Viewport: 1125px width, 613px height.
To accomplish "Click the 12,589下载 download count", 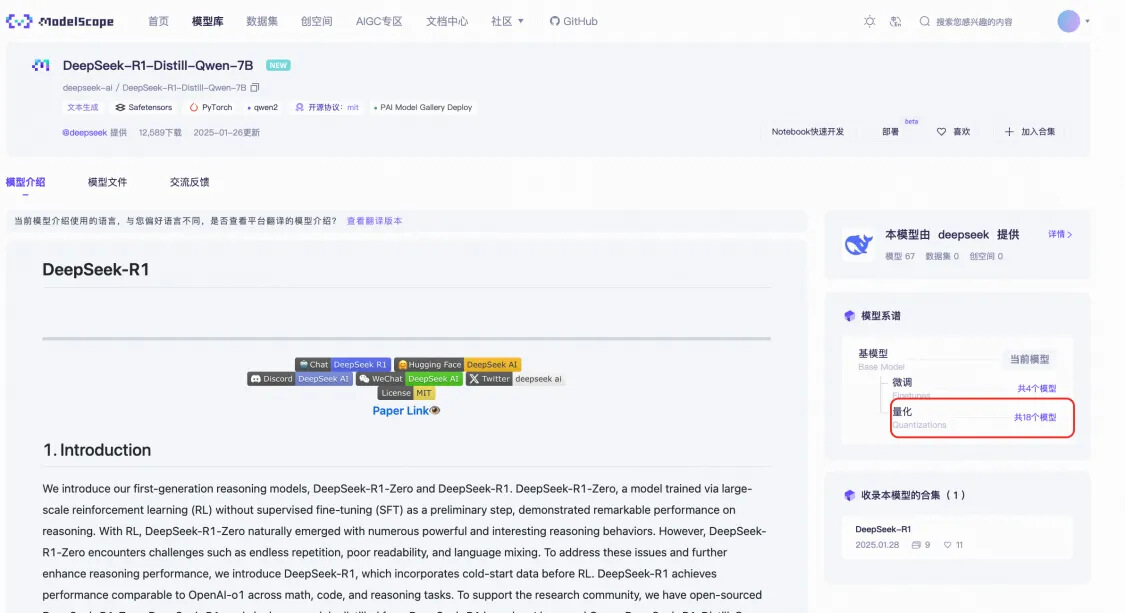I will (160, 133).
